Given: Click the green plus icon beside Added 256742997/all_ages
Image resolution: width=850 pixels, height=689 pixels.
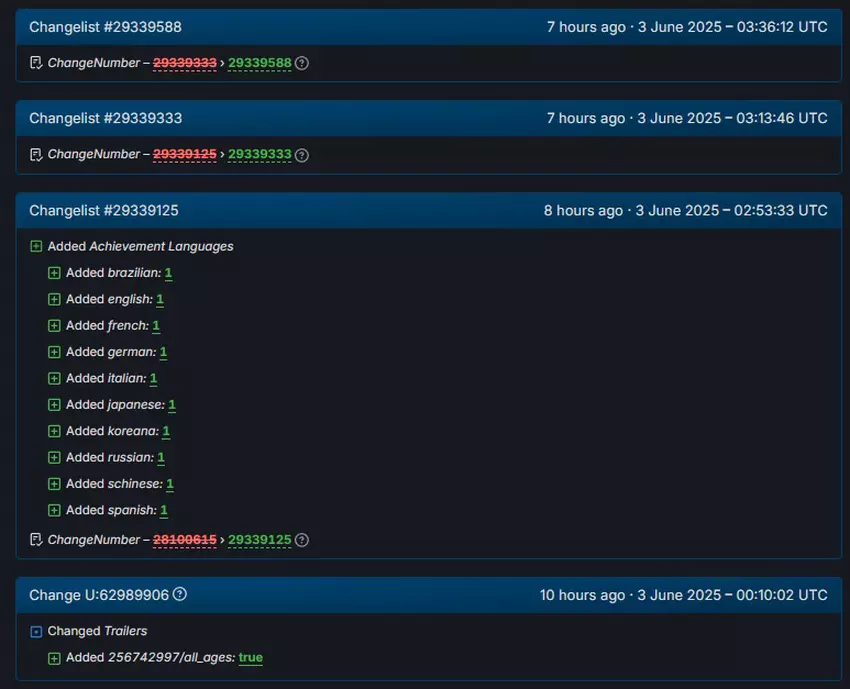Looking at the screenshot, I should 54,657.
